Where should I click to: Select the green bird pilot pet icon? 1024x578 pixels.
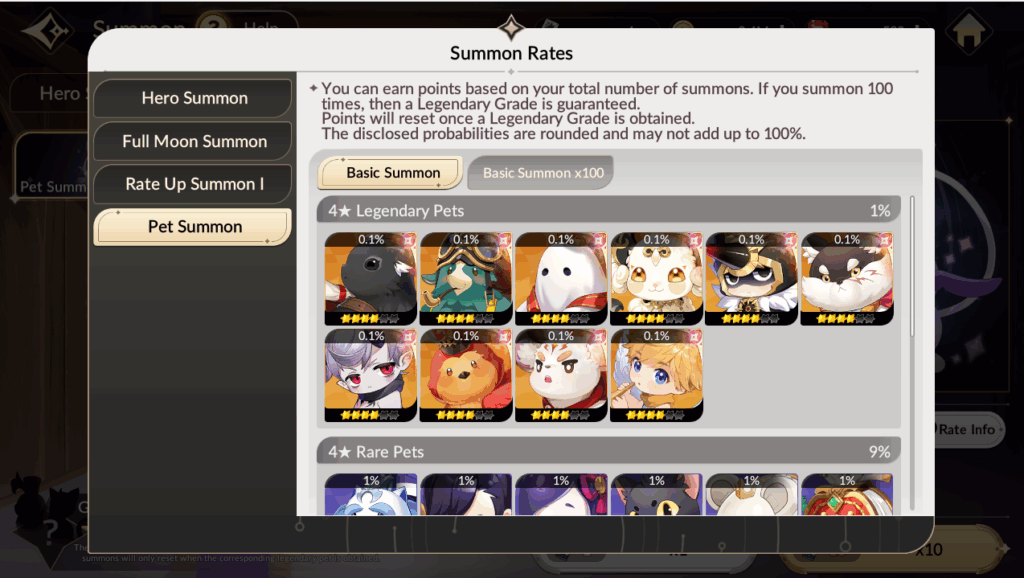coord(466,279)
